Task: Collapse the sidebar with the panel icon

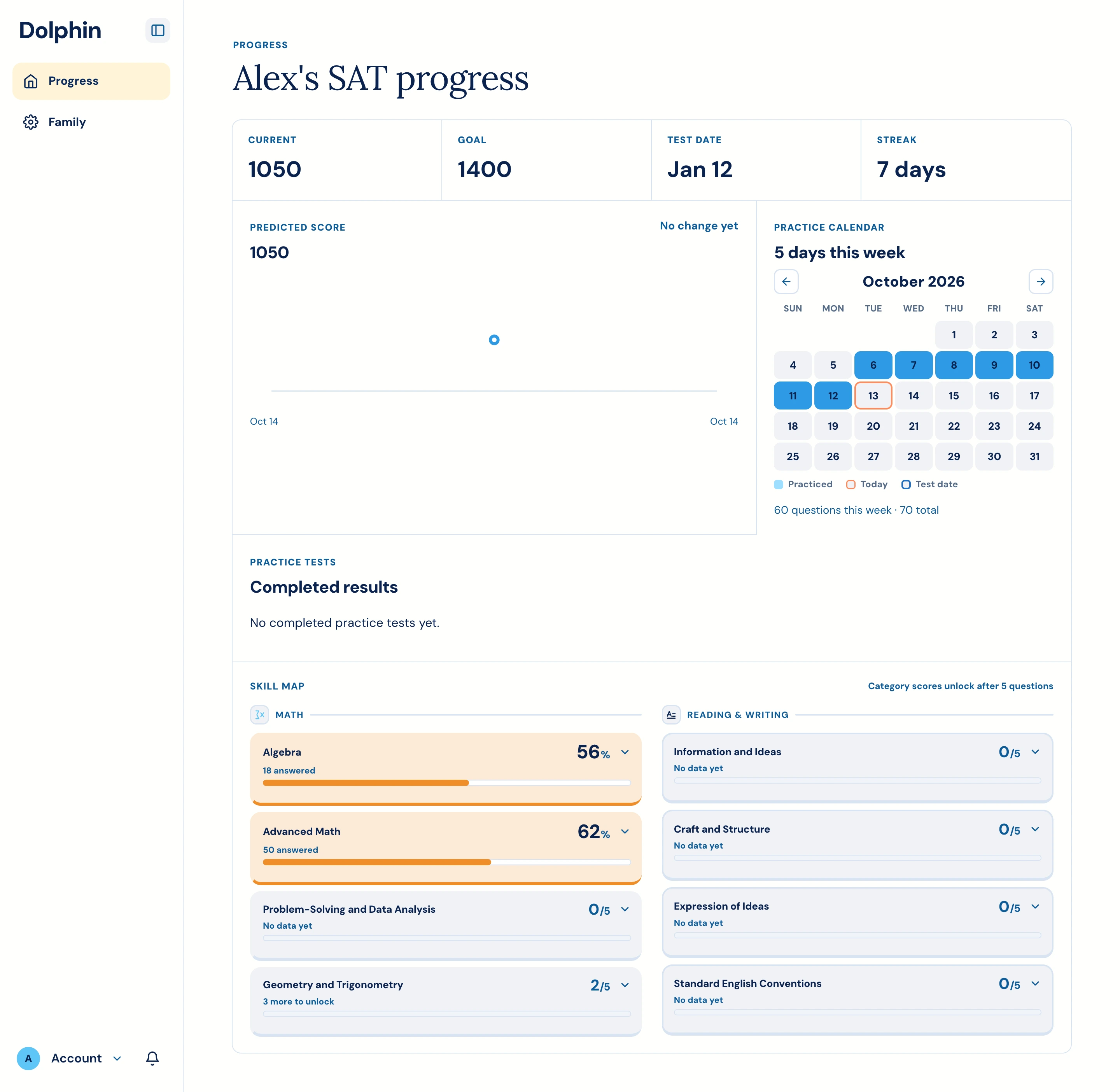Action: pyautogui.click(x=158, y=30)
